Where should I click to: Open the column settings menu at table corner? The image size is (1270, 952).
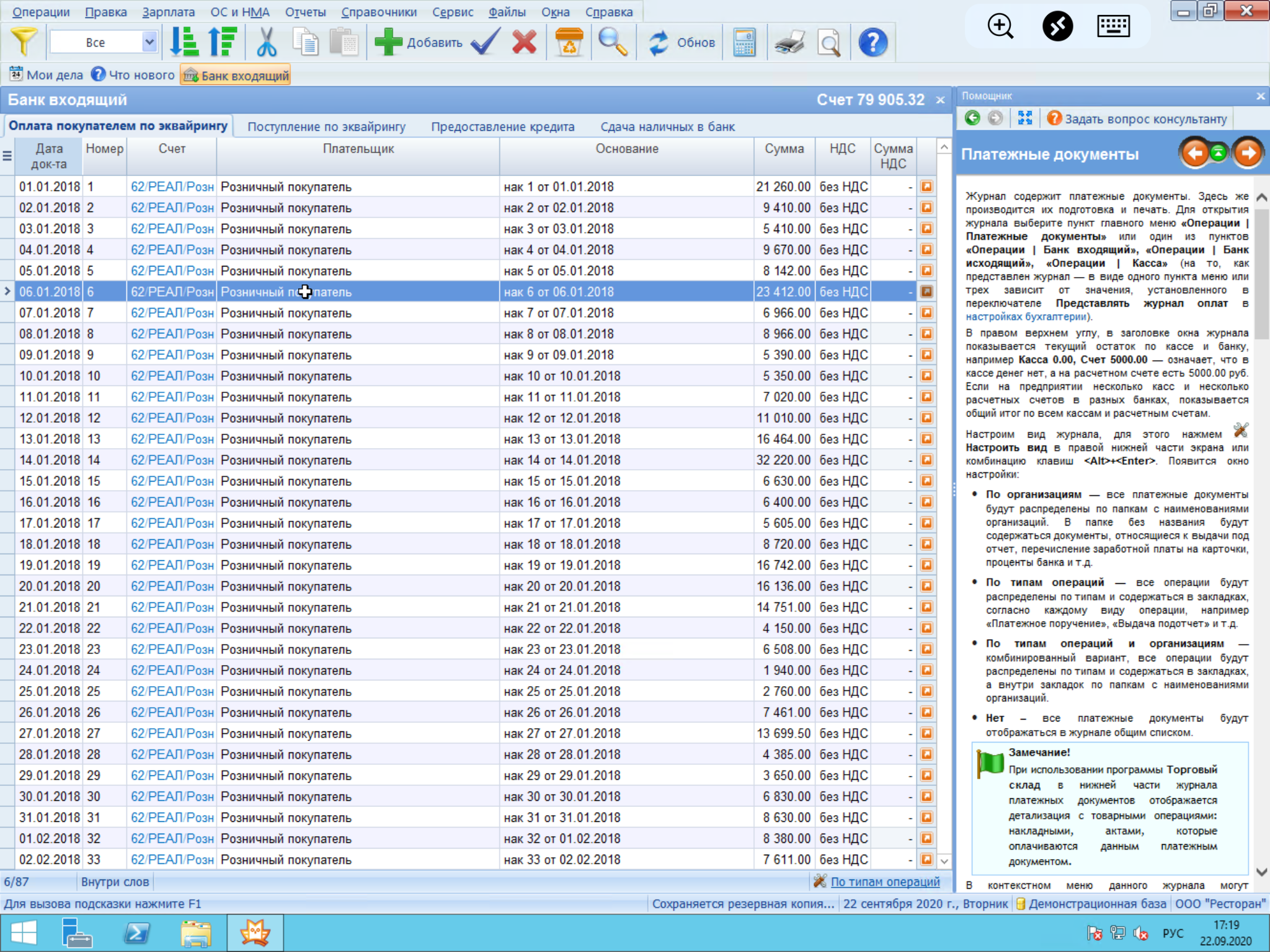(7, 156)
